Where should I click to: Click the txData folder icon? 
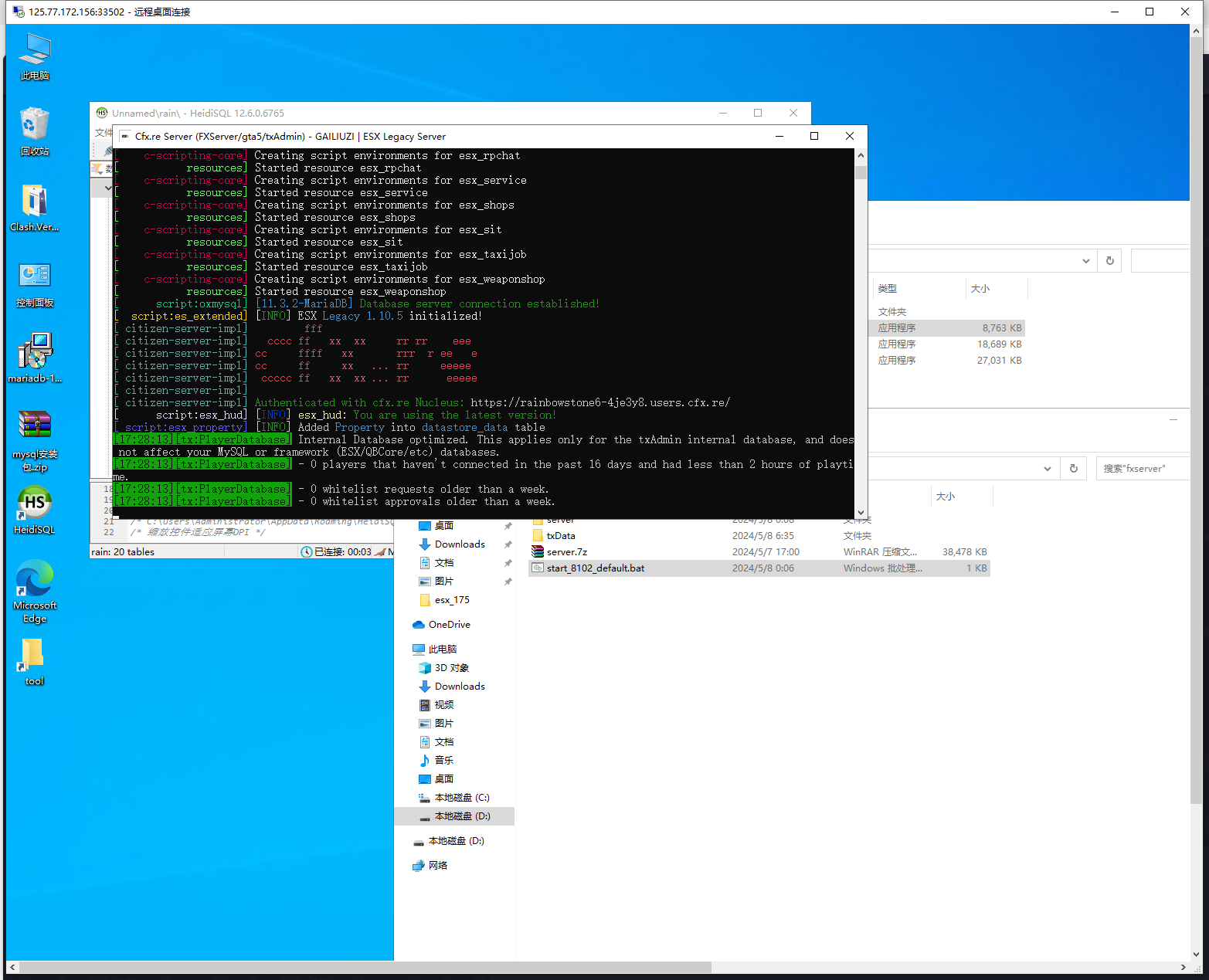538,535
